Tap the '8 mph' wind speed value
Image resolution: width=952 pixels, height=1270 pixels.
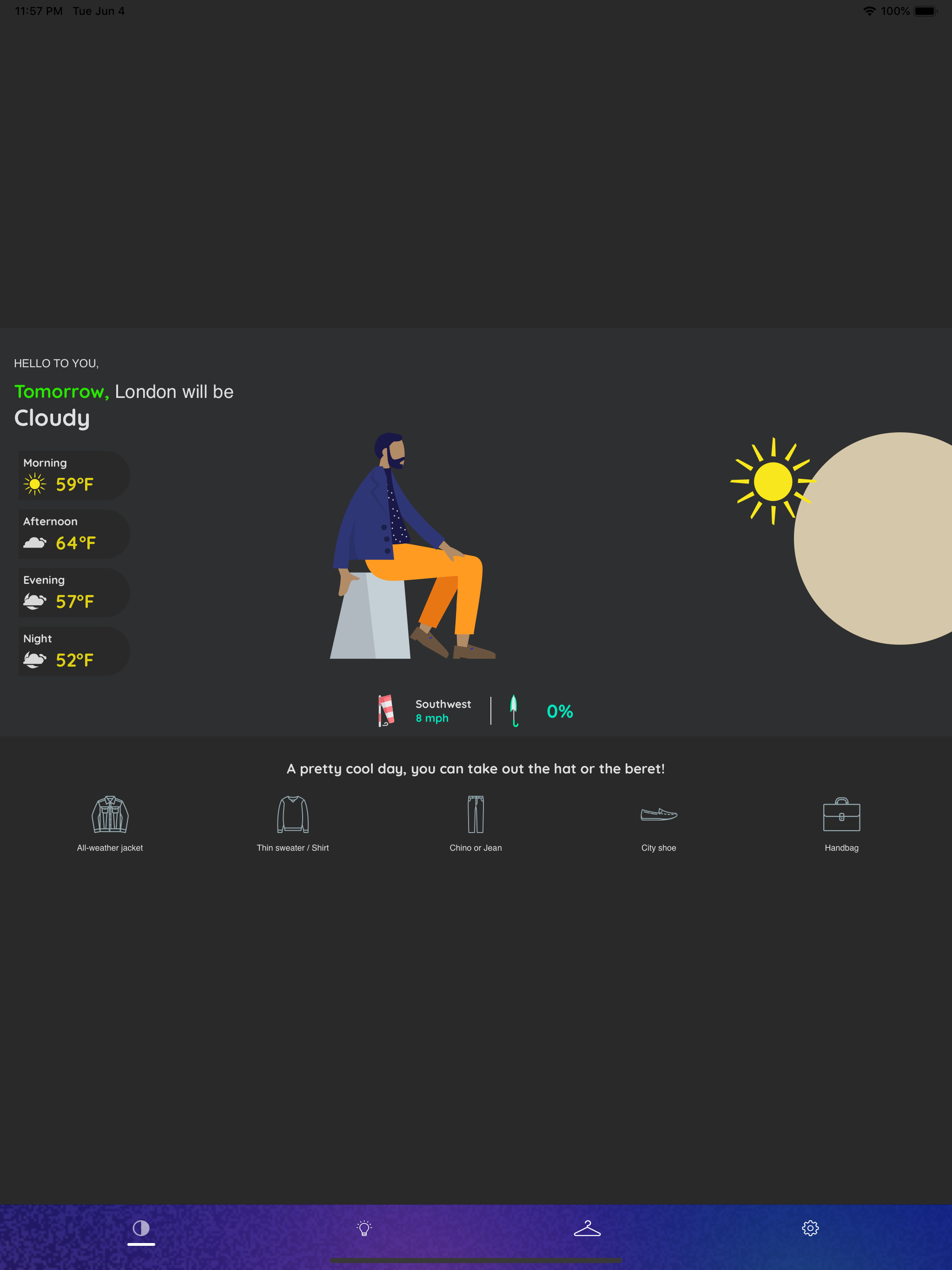[432, 718]
